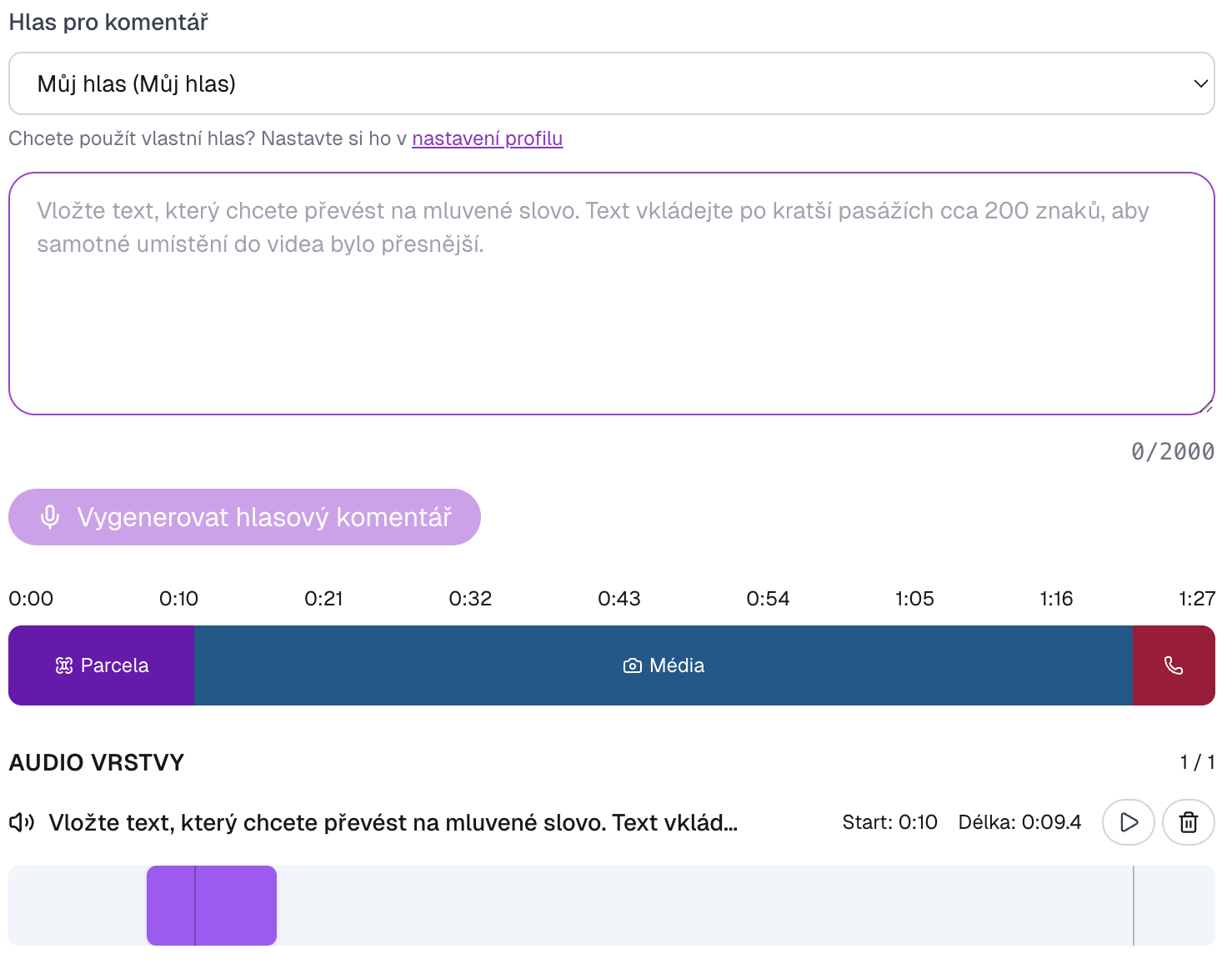Viewport: 1232px width, 964px height.
Task: Click the Parcela segment drone icon
Action: pos(64,665)
